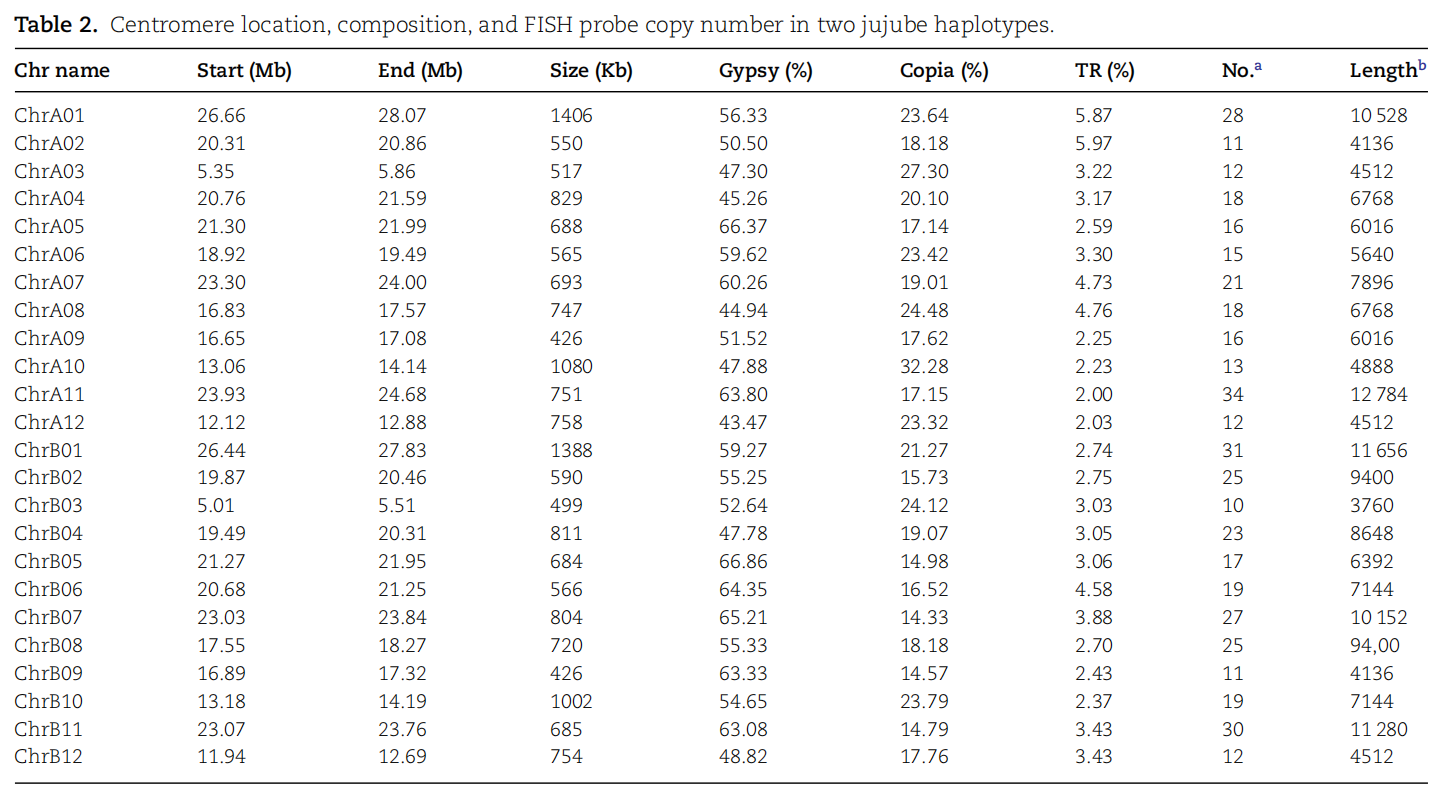Click the ChrB06 row label

tap(49, 589)
